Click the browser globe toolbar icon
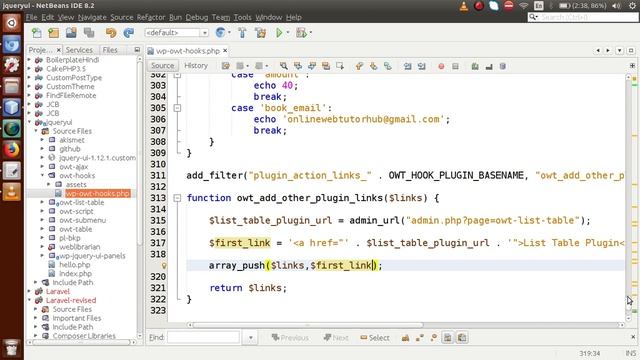Image resolution: width=640 pixels, height=360 pixels. tap(220, 33)
